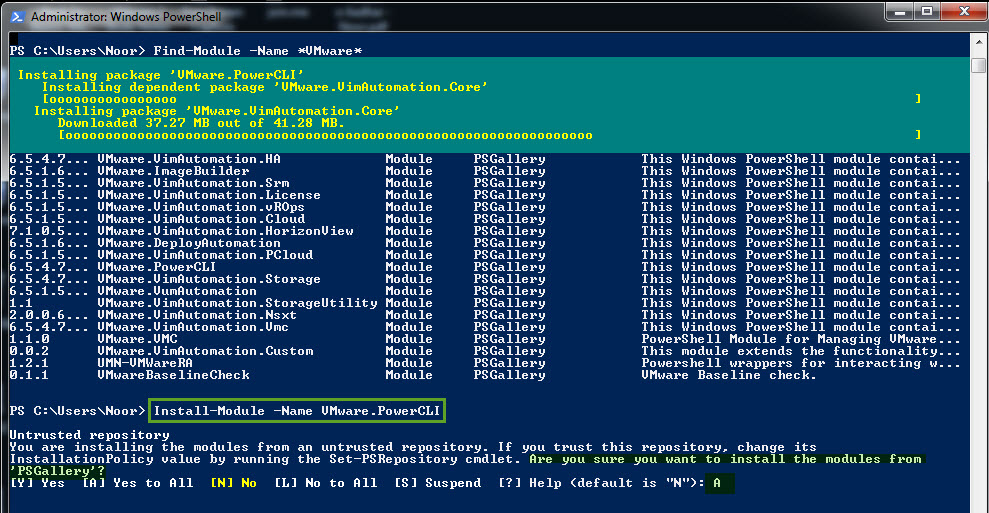Click the VMware.VimAutomation.HorizonView module name
This screenshot has width=989, height=513.
point(225,231)
